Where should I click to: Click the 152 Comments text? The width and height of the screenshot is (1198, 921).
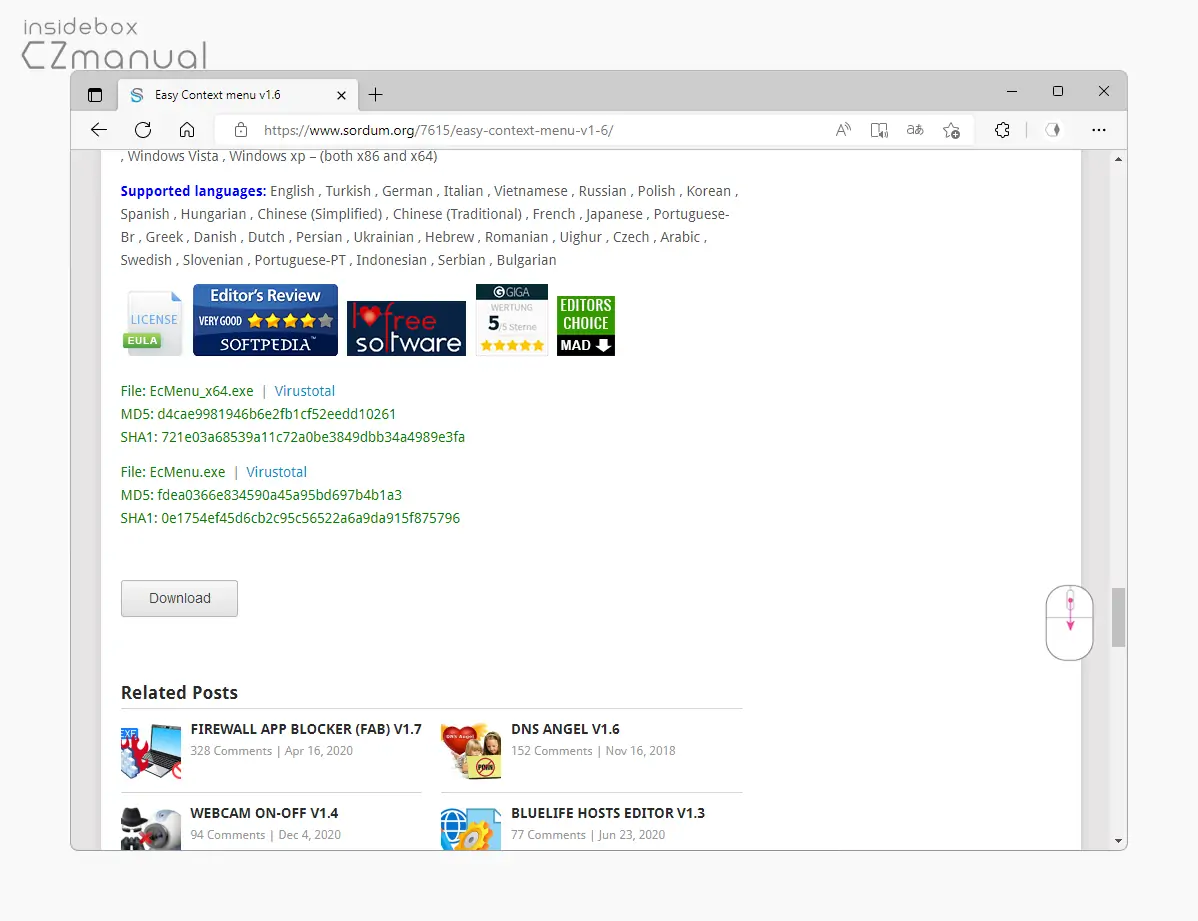pyautogui.click(x=552, y=751)
